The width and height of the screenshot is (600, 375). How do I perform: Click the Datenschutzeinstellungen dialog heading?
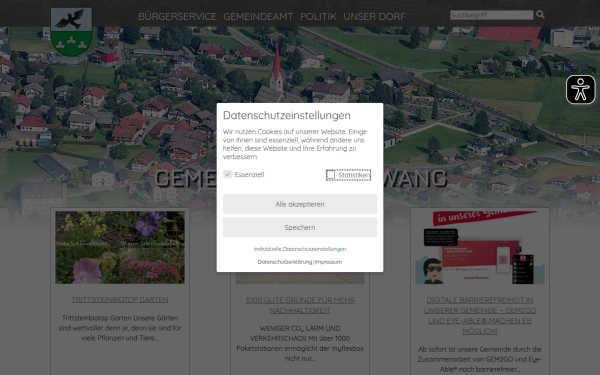click(x=287, y=115)
